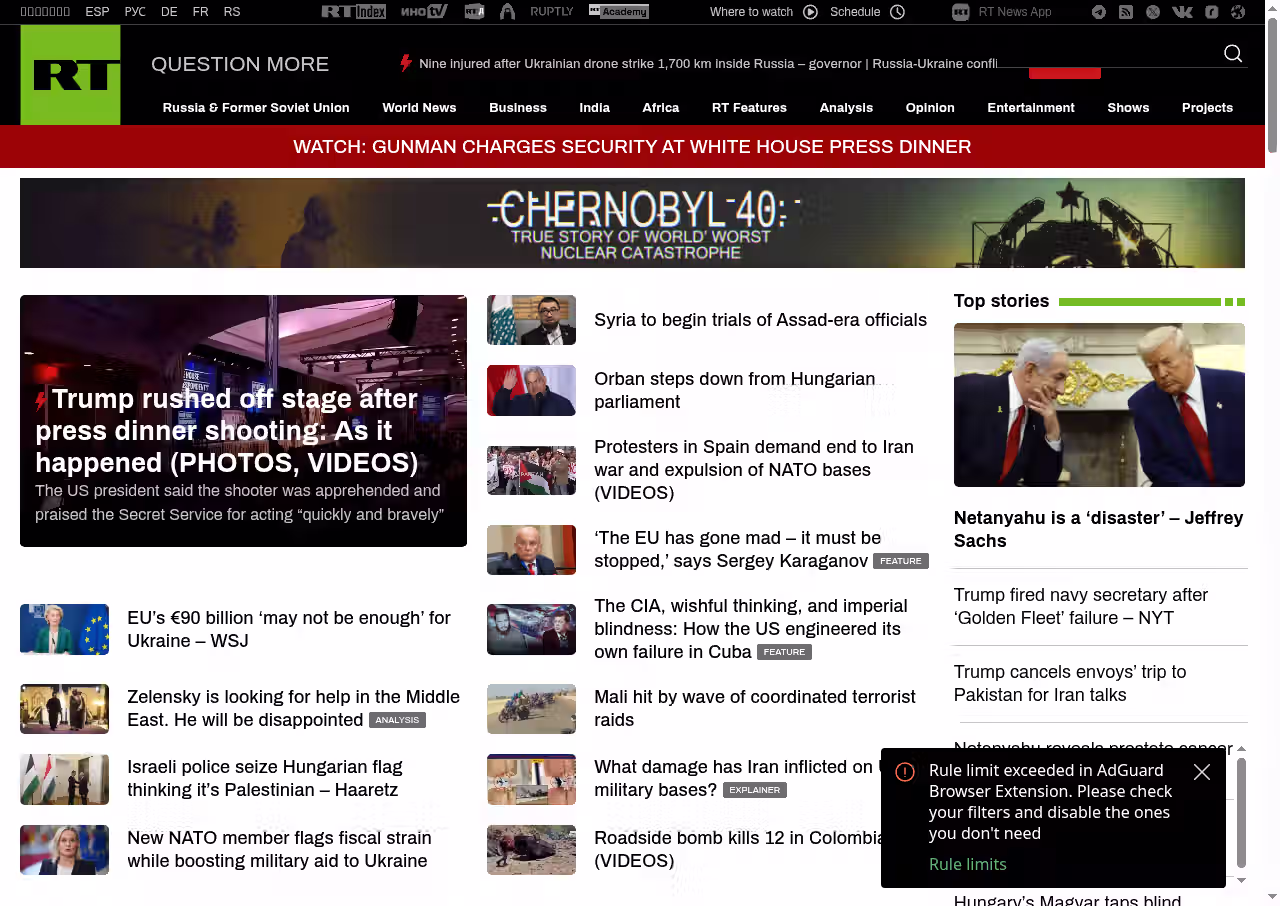This screenshot has width=1280, height=906.
Task: Open the Business menu item
Action: pos(518,108)
